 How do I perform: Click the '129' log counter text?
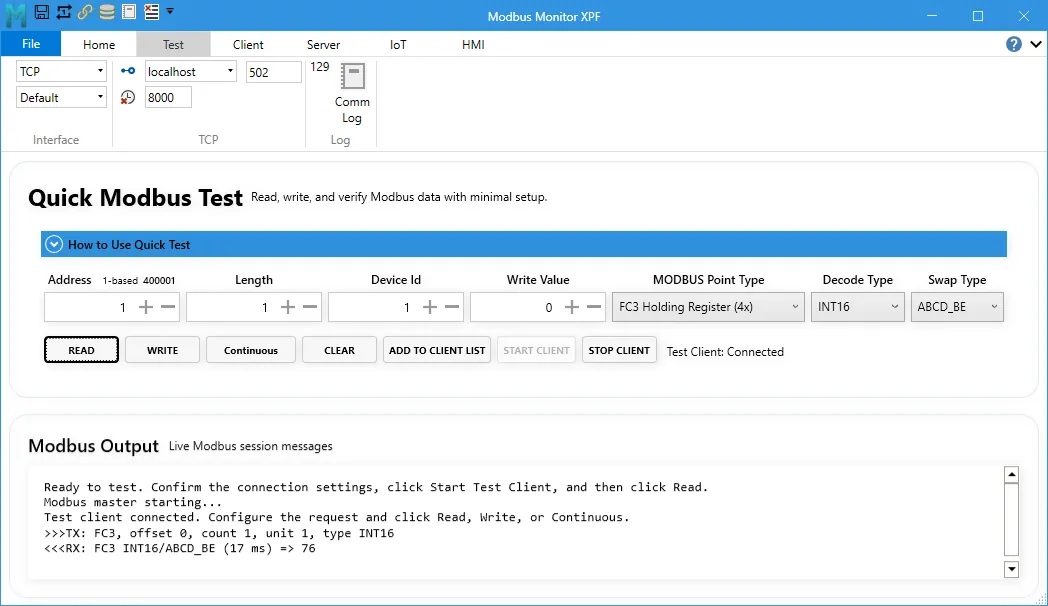coord(319,67)
